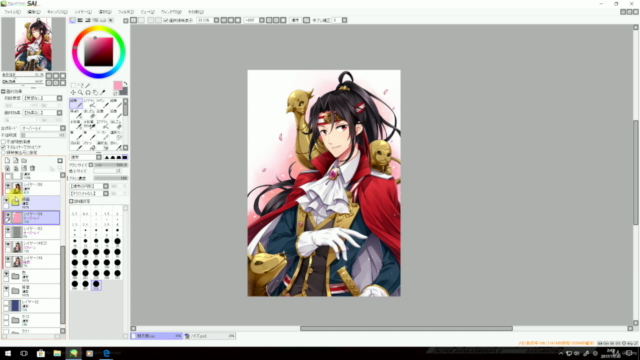Image resolution: width=640 pixels, height=360 pixels.
Task: Click the navigator preview thumbnail
Action: [x=33, y=44]
